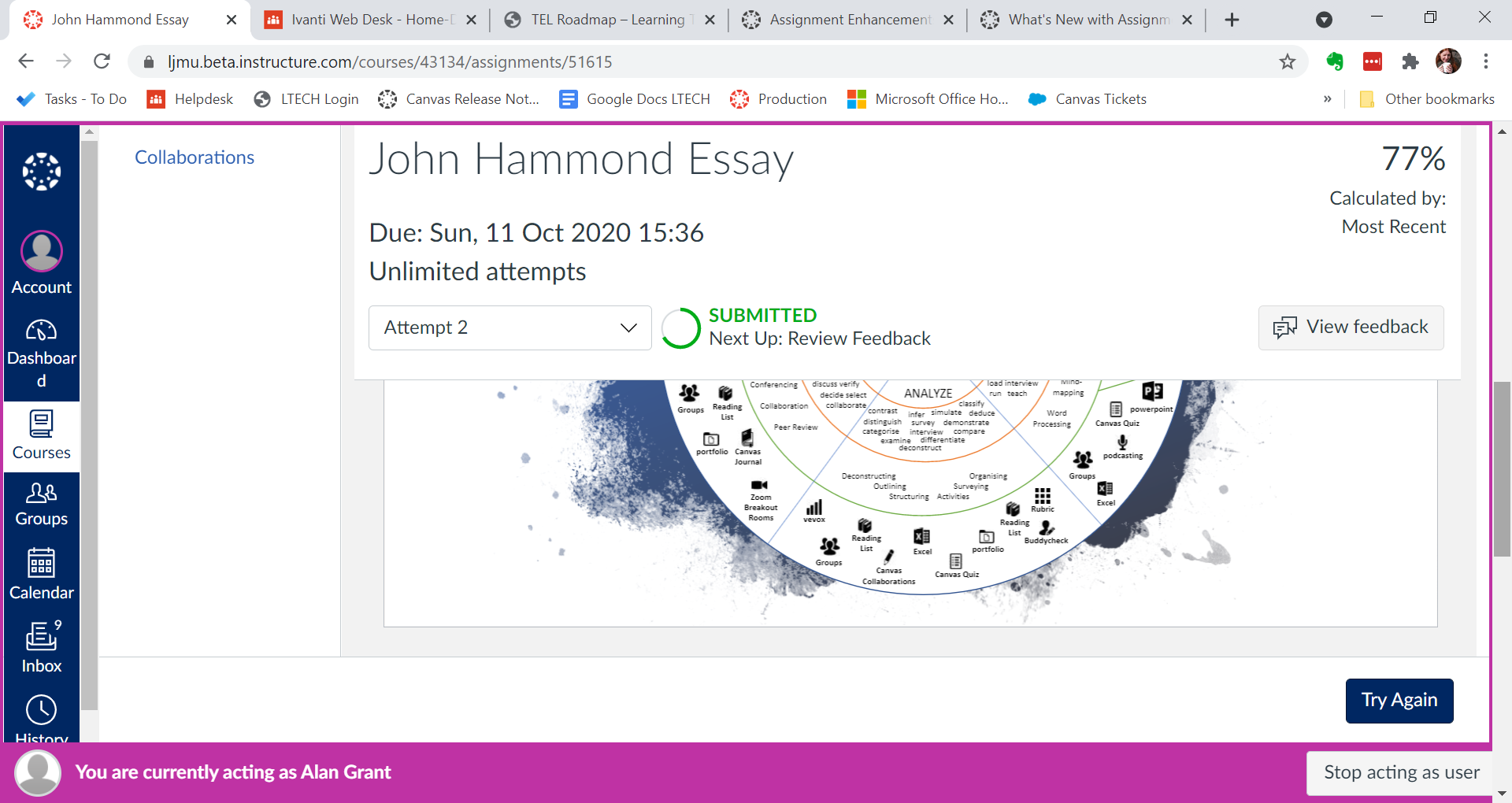The height and width of the screenshot is (803, 1512).
Task: Open the LTECH Login bookmark
Action: click(x=306, y=99)
